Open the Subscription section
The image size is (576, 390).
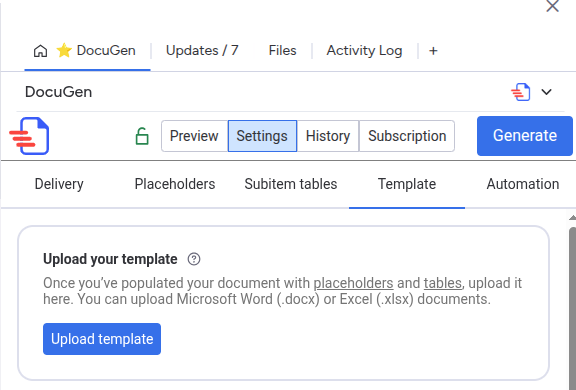[407, 136]
